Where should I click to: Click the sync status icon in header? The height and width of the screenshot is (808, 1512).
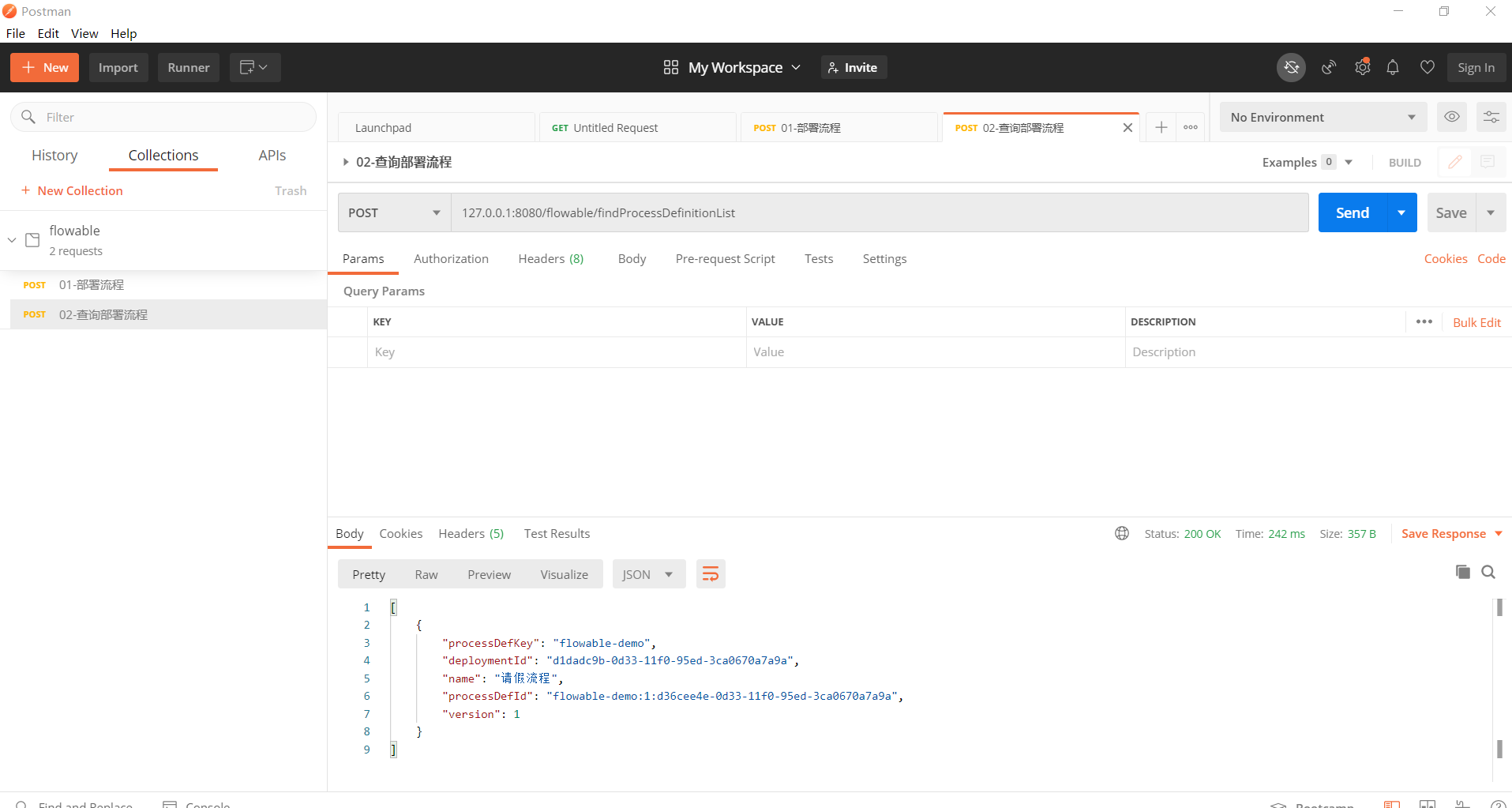click(x=1291, y=68)
